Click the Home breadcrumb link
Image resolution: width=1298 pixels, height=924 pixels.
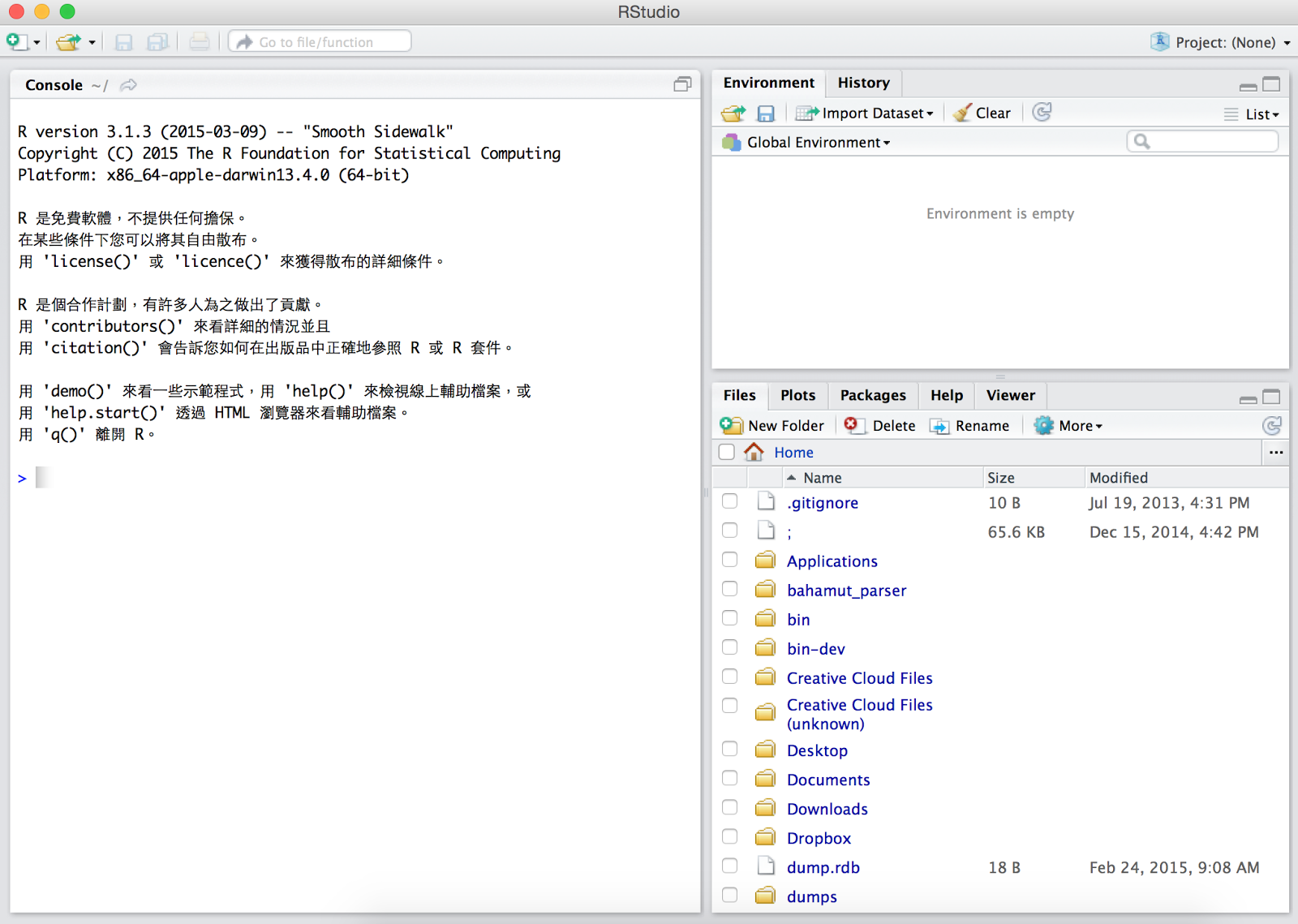click(793, 453)
